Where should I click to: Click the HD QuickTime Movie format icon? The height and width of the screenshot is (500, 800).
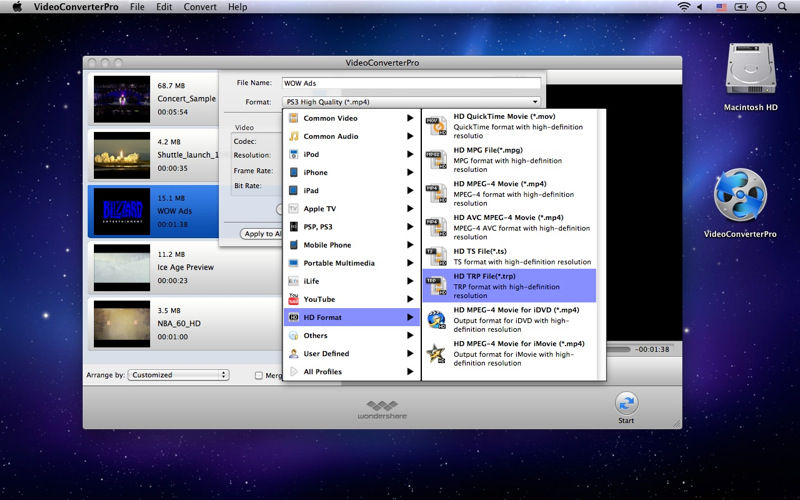click(x=436, y=126)
